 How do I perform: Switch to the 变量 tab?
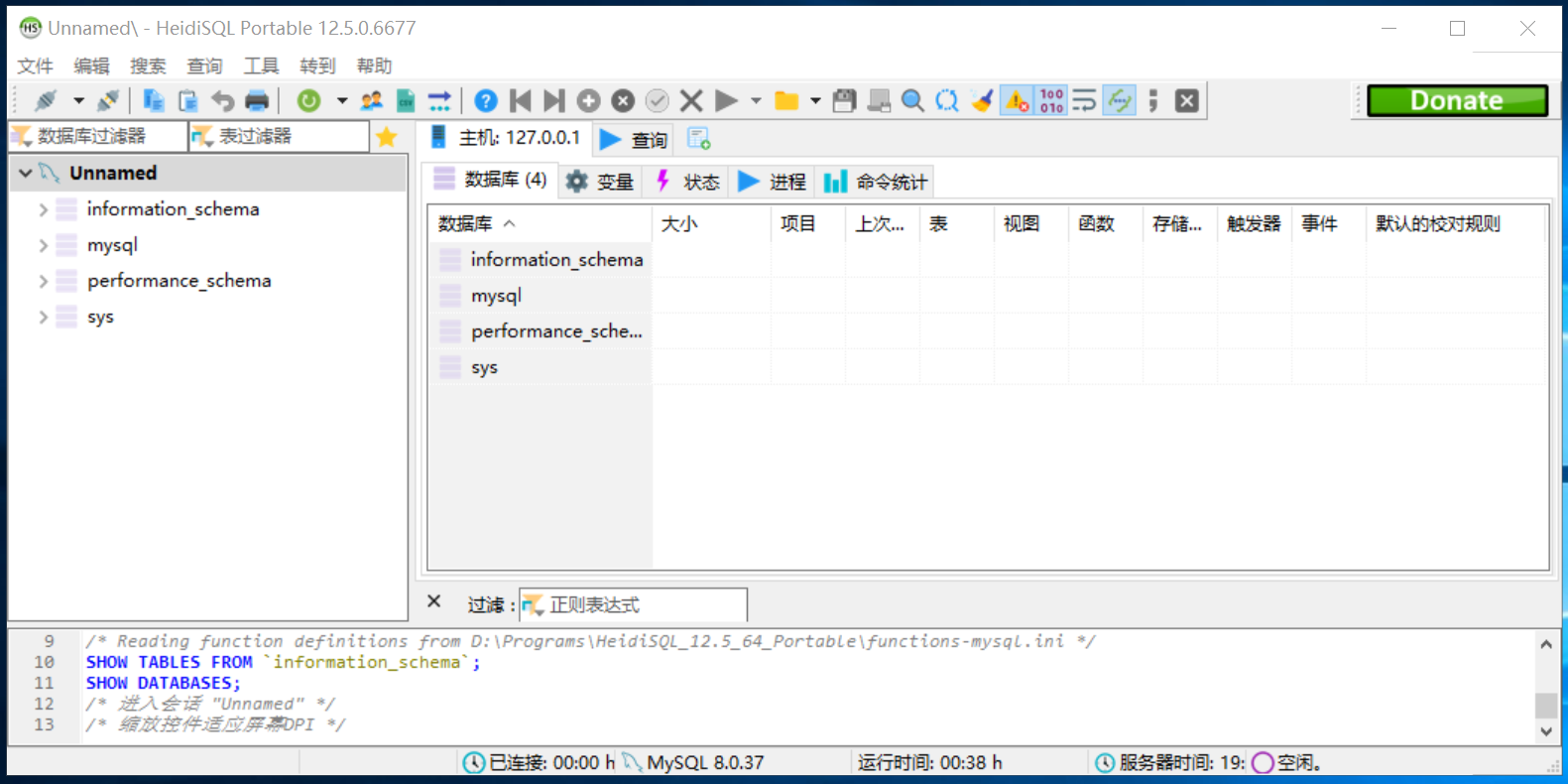click(599, 182)
